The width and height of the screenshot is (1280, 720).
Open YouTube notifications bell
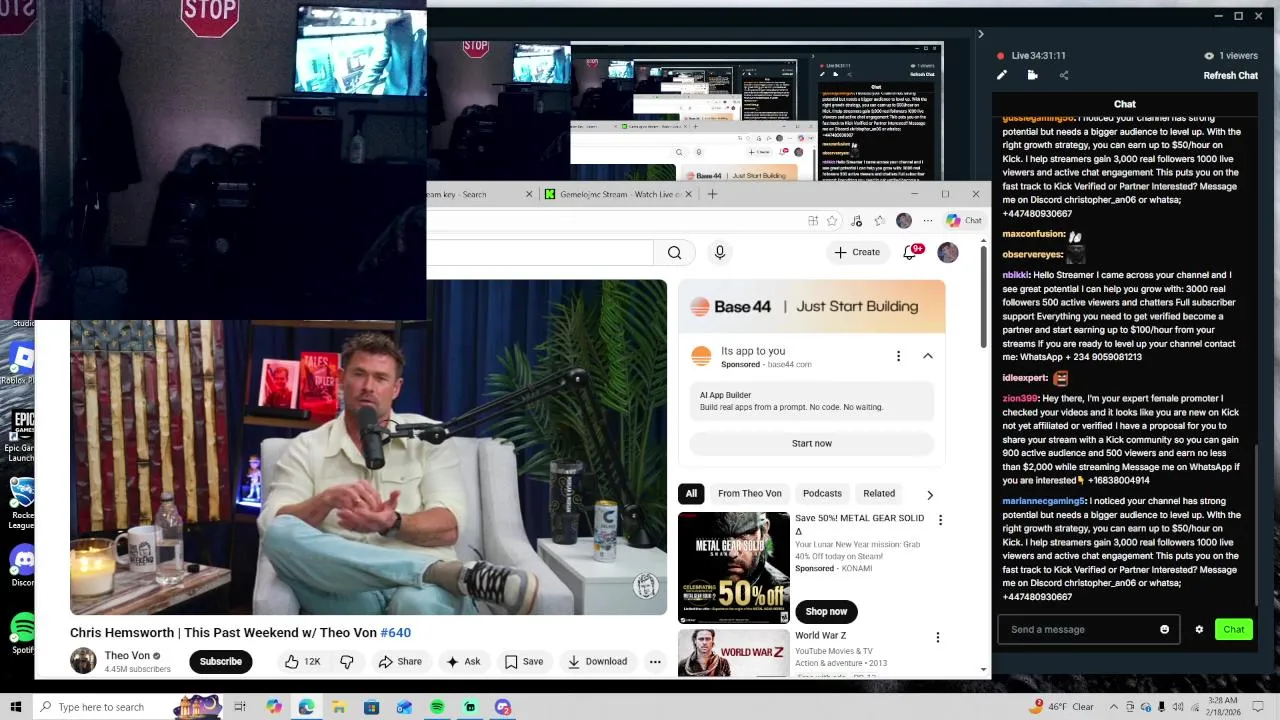coord(910,252)
